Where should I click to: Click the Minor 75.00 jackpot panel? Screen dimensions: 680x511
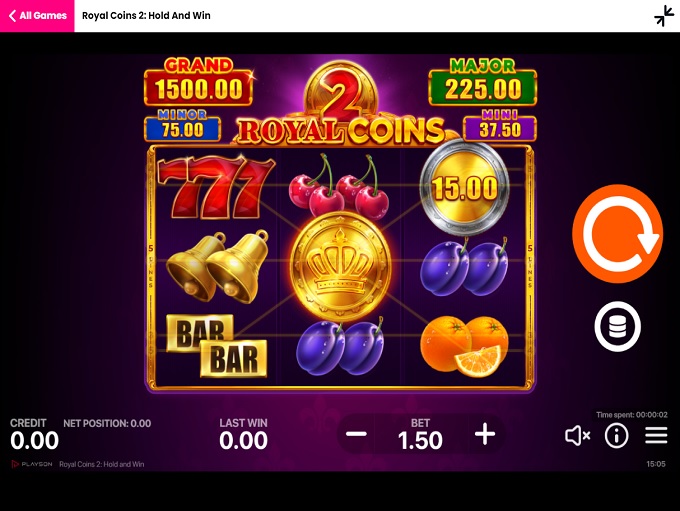[x=182, y=125]
